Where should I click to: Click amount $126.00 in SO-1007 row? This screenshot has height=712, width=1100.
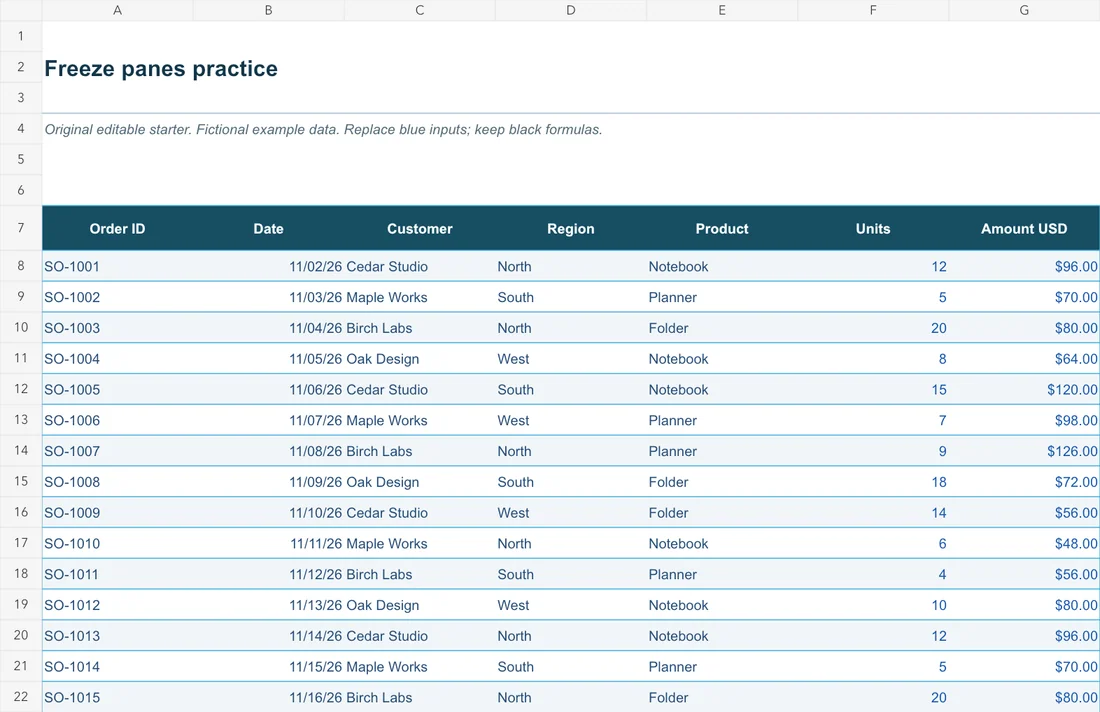click(1024, 452)
